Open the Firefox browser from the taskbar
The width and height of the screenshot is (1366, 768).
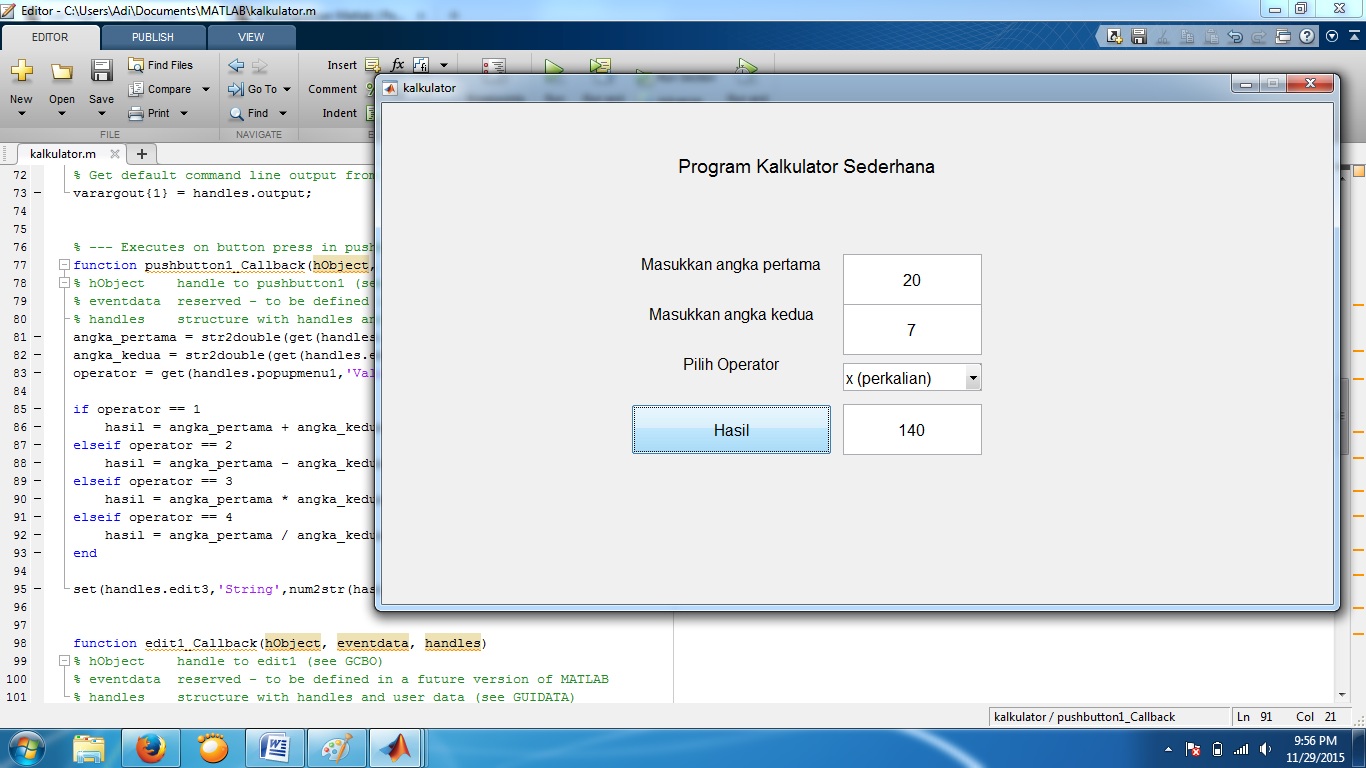tap(151, 748)
